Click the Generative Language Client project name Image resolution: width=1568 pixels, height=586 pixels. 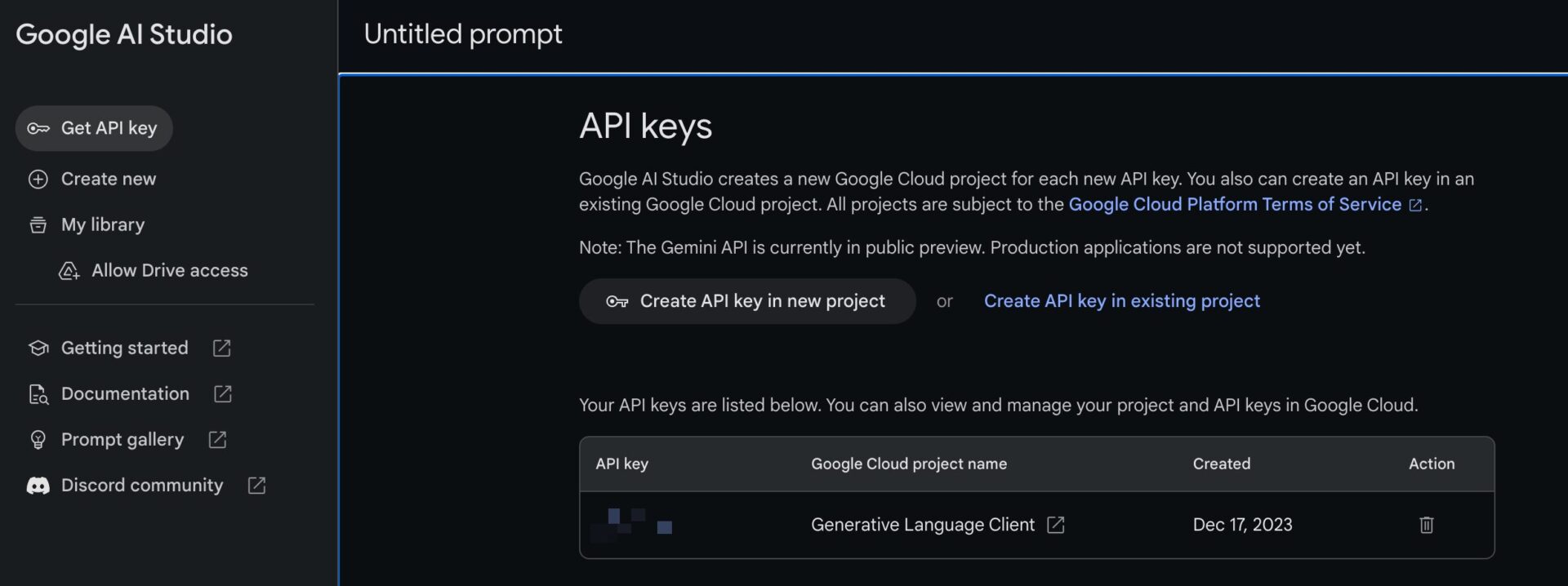[x=922, y=525]
